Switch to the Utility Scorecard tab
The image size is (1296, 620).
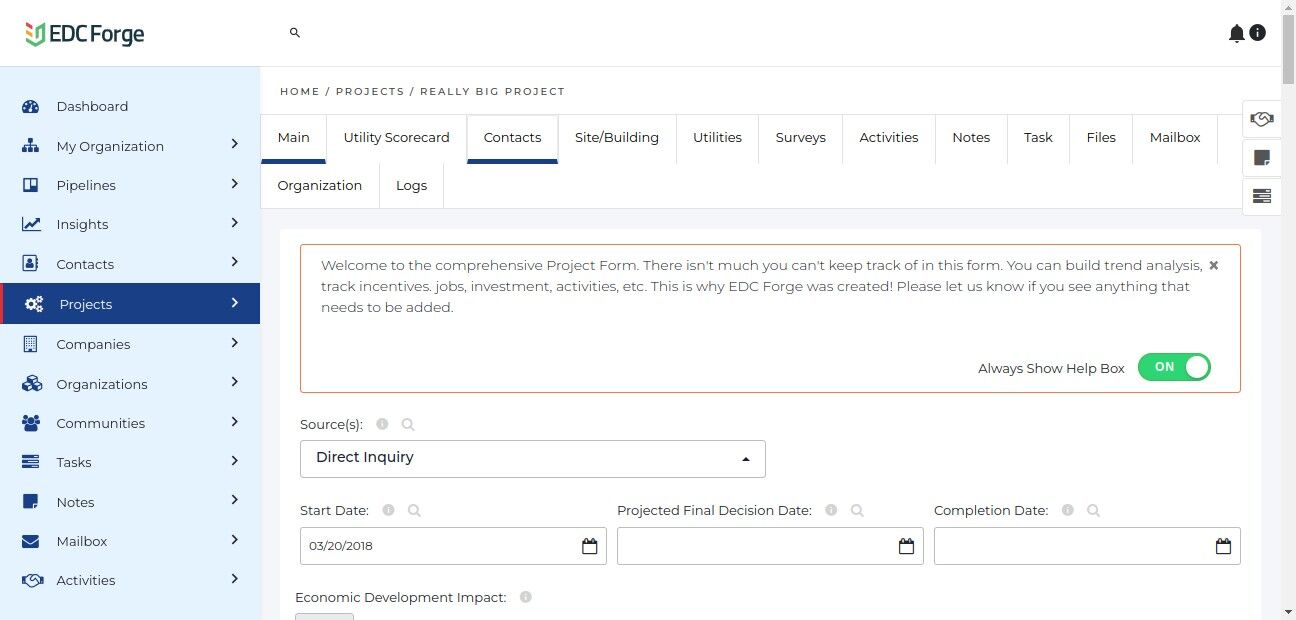tap(396, 138)
